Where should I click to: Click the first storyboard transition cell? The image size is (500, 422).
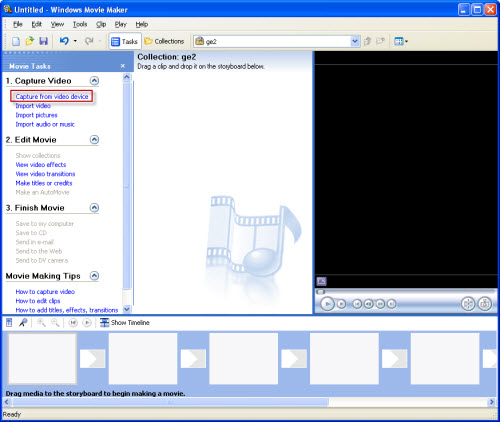(93, 359)
